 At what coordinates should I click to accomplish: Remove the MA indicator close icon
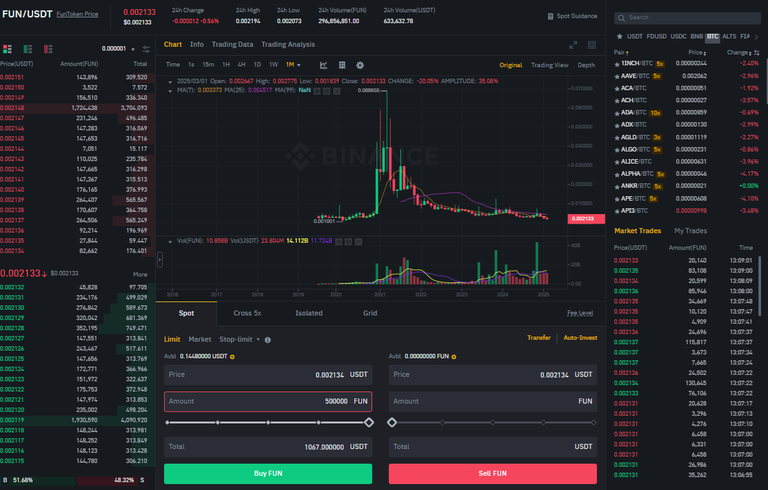[x=336, y=91]
